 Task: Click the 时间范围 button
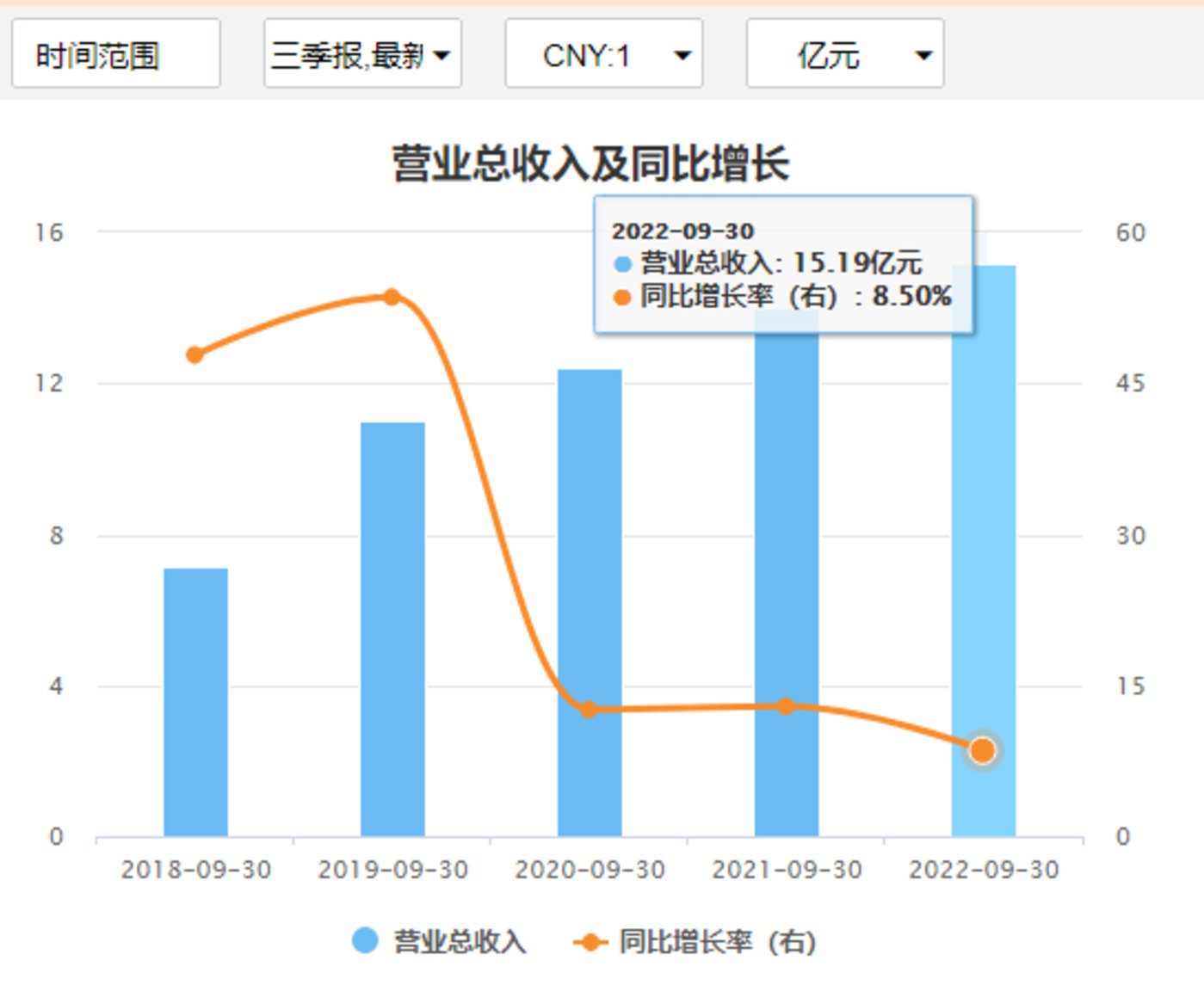[116, 54]
